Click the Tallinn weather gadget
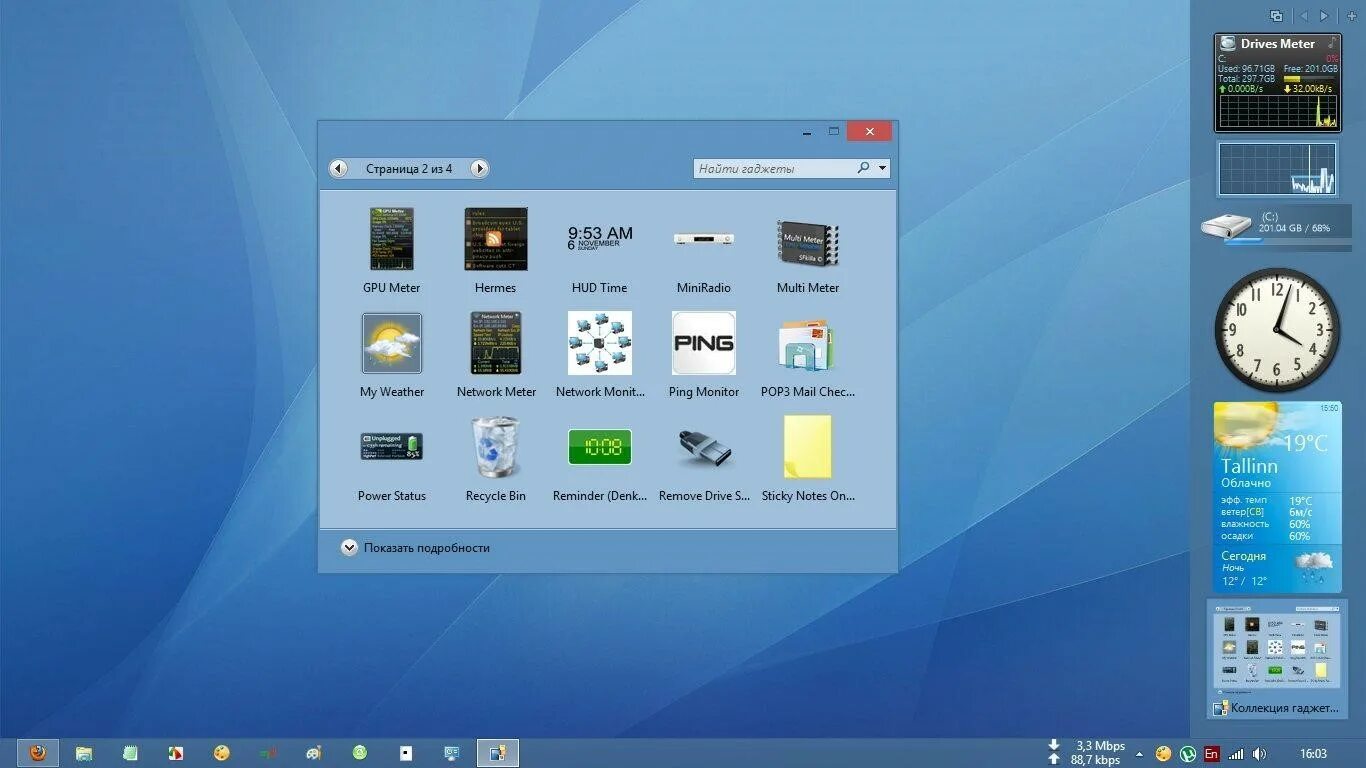The height and width of the screenshot is (768, 1366). click(1277, 496)
